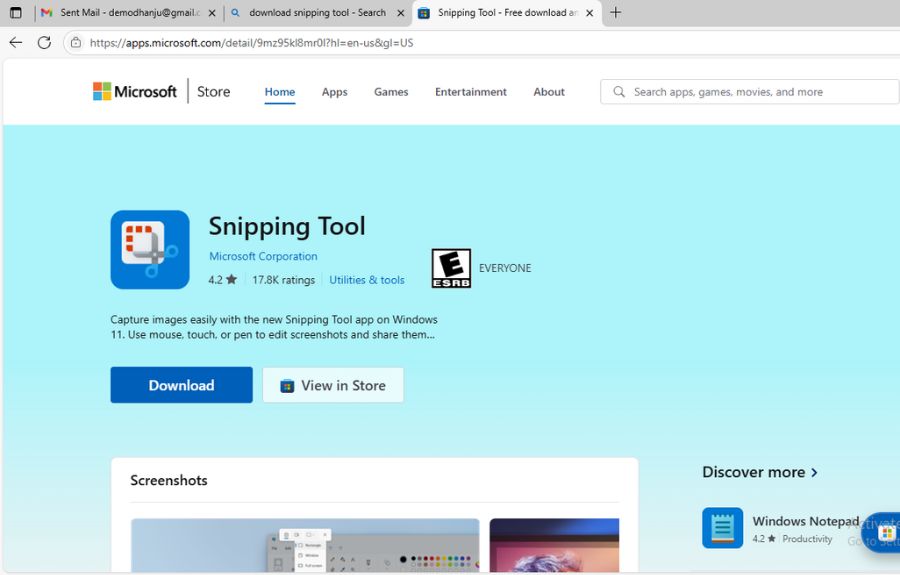
Task: Open the Store link beside Microsoft logo
Action: (214, 92)
